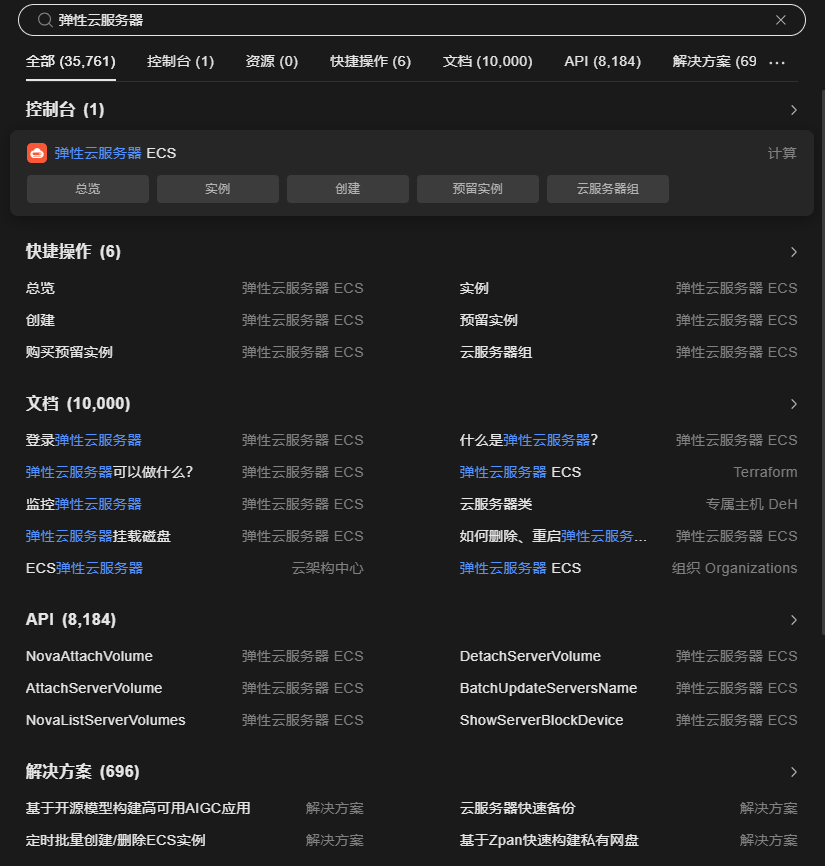Image resolution: width=825 pixels, height=866 pixels.
Task: Expand the 解决方案 (696) section chevron
Action: click(794, 772)
